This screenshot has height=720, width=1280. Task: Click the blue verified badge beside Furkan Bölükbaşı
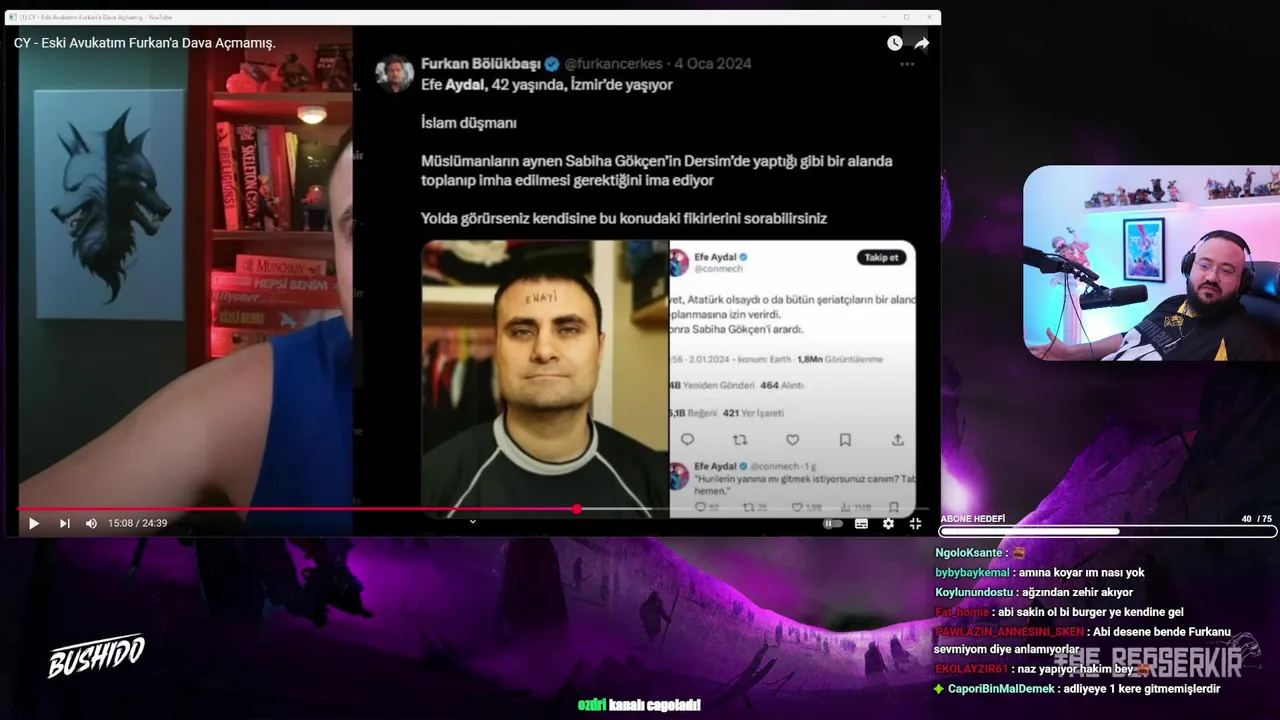pyautogui.click(x=551, y=63)
